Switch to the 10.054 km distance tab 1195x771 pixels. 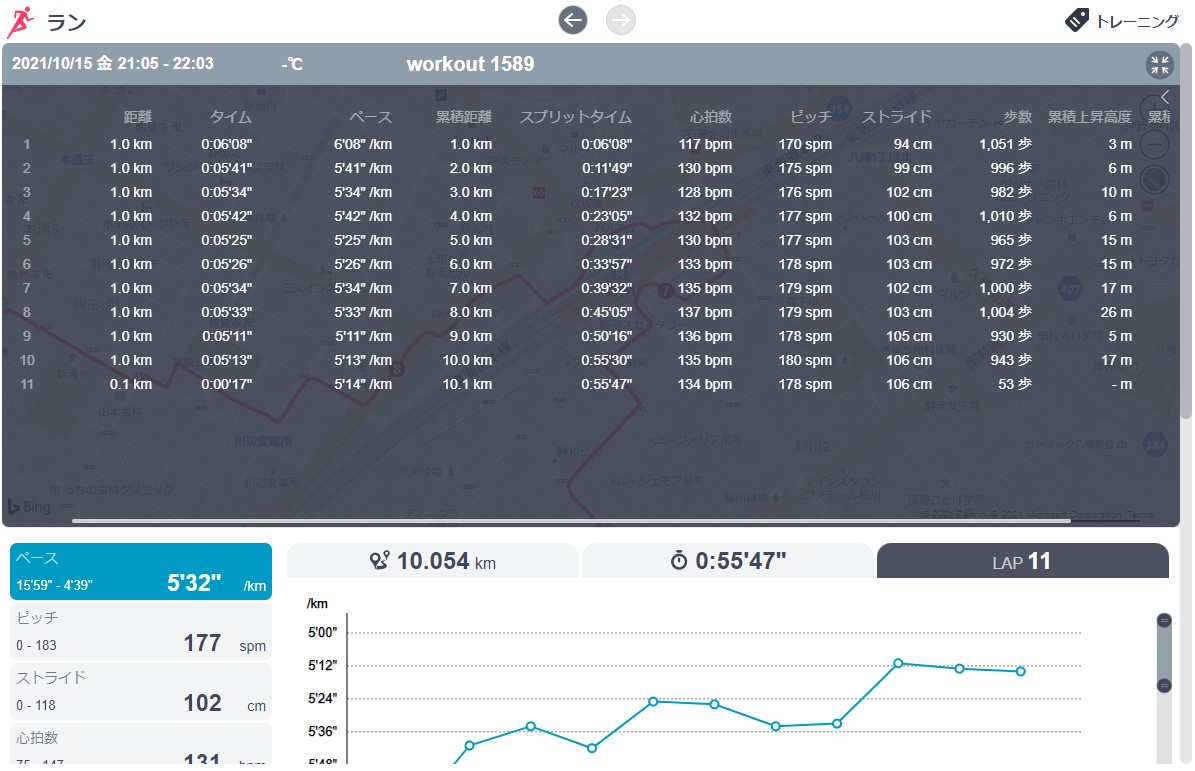[x=432, y=561]
